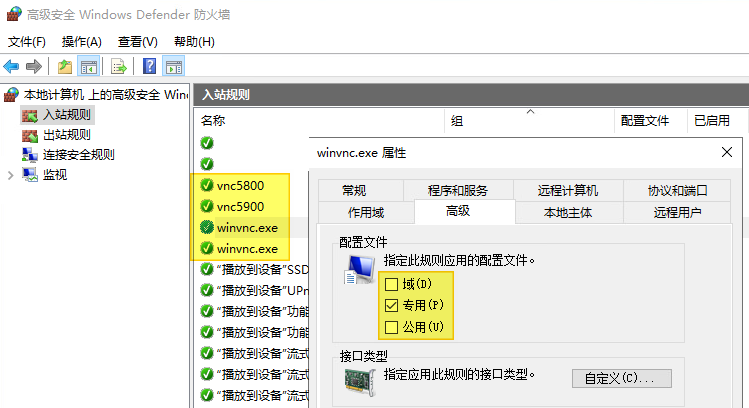Select 连接安全规则 in the tree
749x408 pixels.
78,155
